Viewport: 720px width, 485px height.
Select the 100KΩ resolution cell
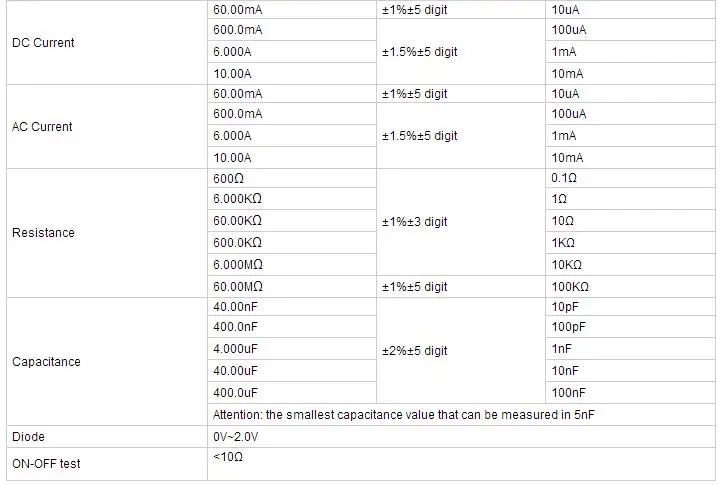click(x=630, y=287)
